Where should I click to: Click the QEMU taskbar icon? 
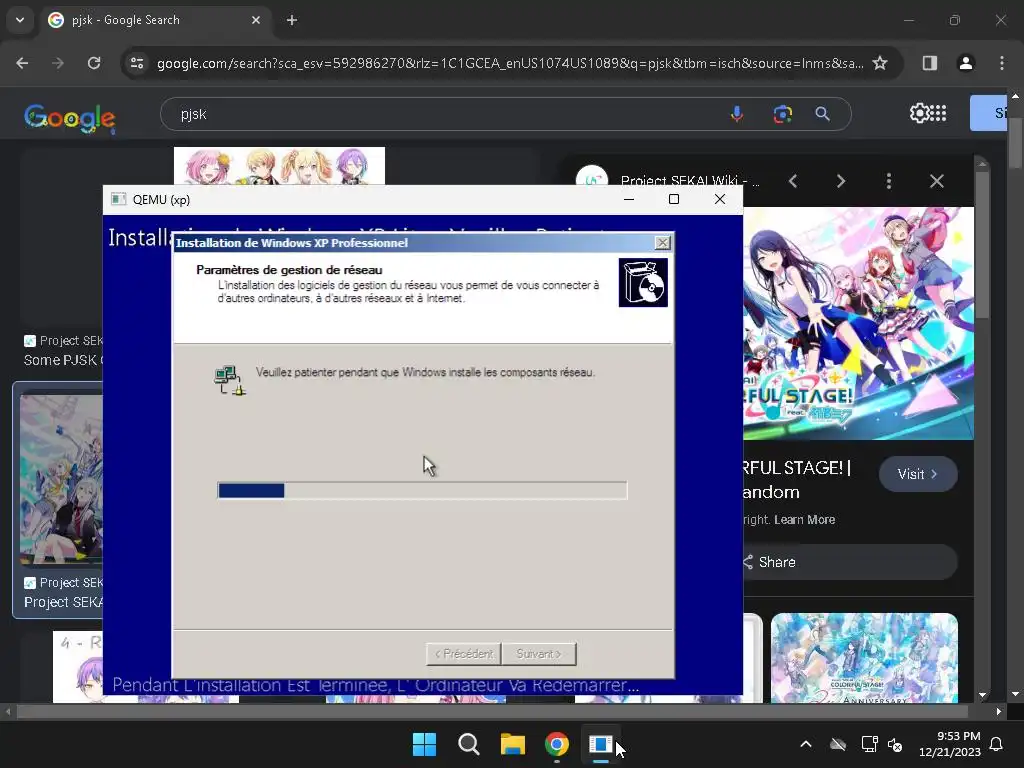[600, 744]
